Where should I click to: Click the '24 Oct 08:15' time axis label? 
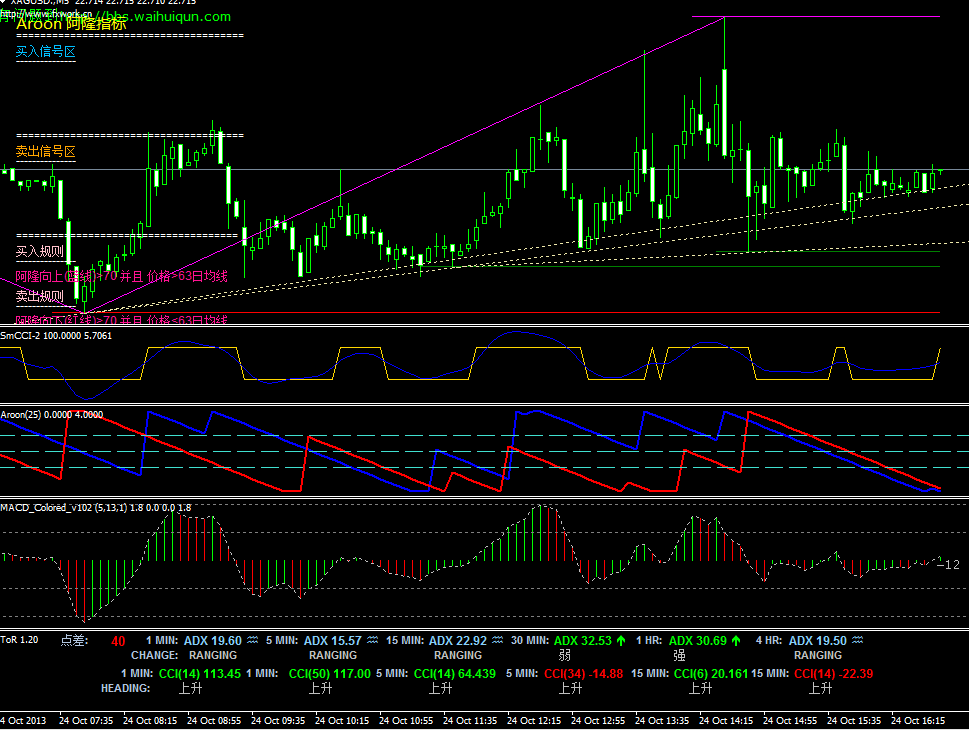150,721
